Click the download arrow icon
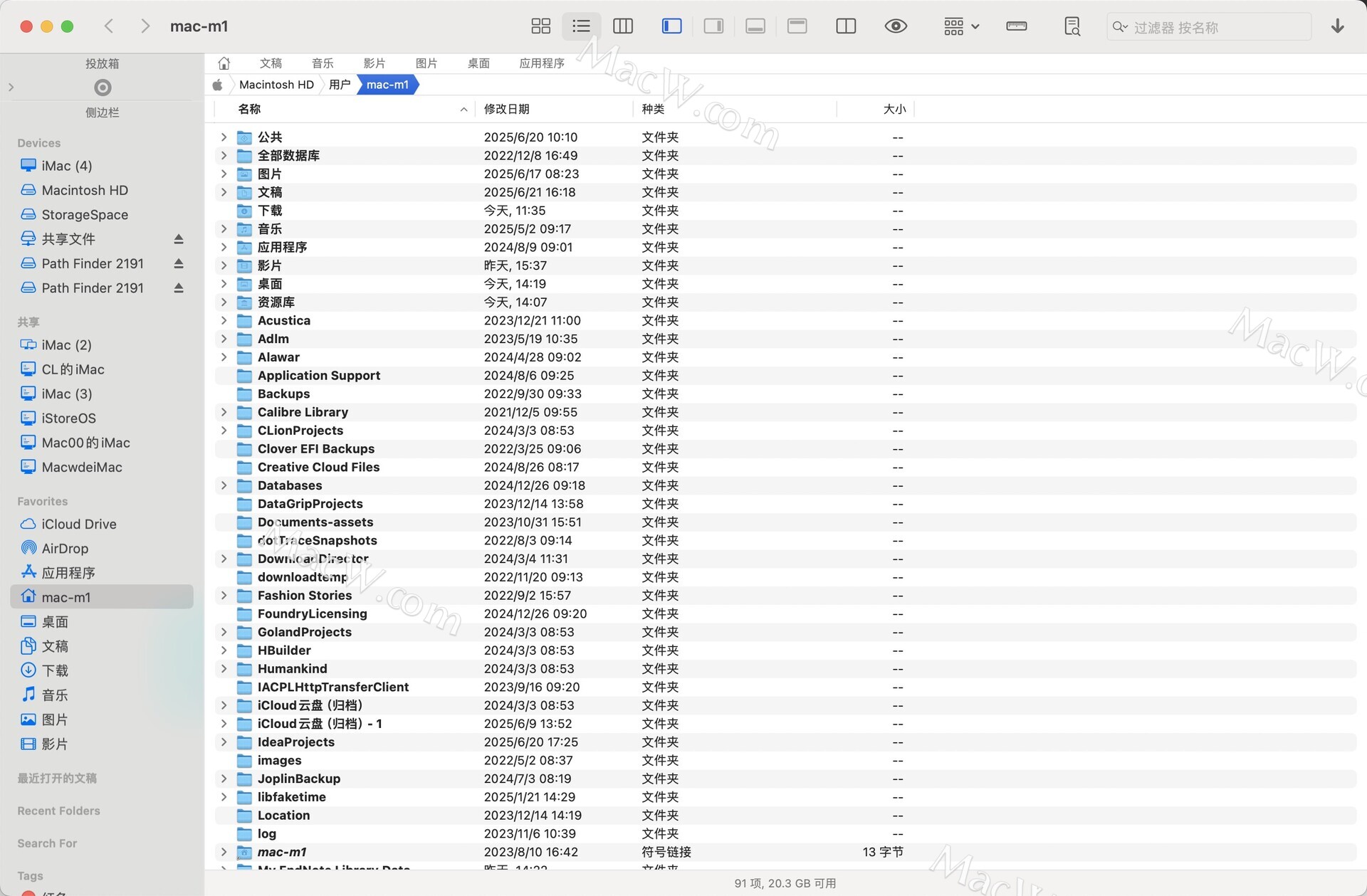Viewport: 1367px width, 896px height. [x=1338, y=26]
